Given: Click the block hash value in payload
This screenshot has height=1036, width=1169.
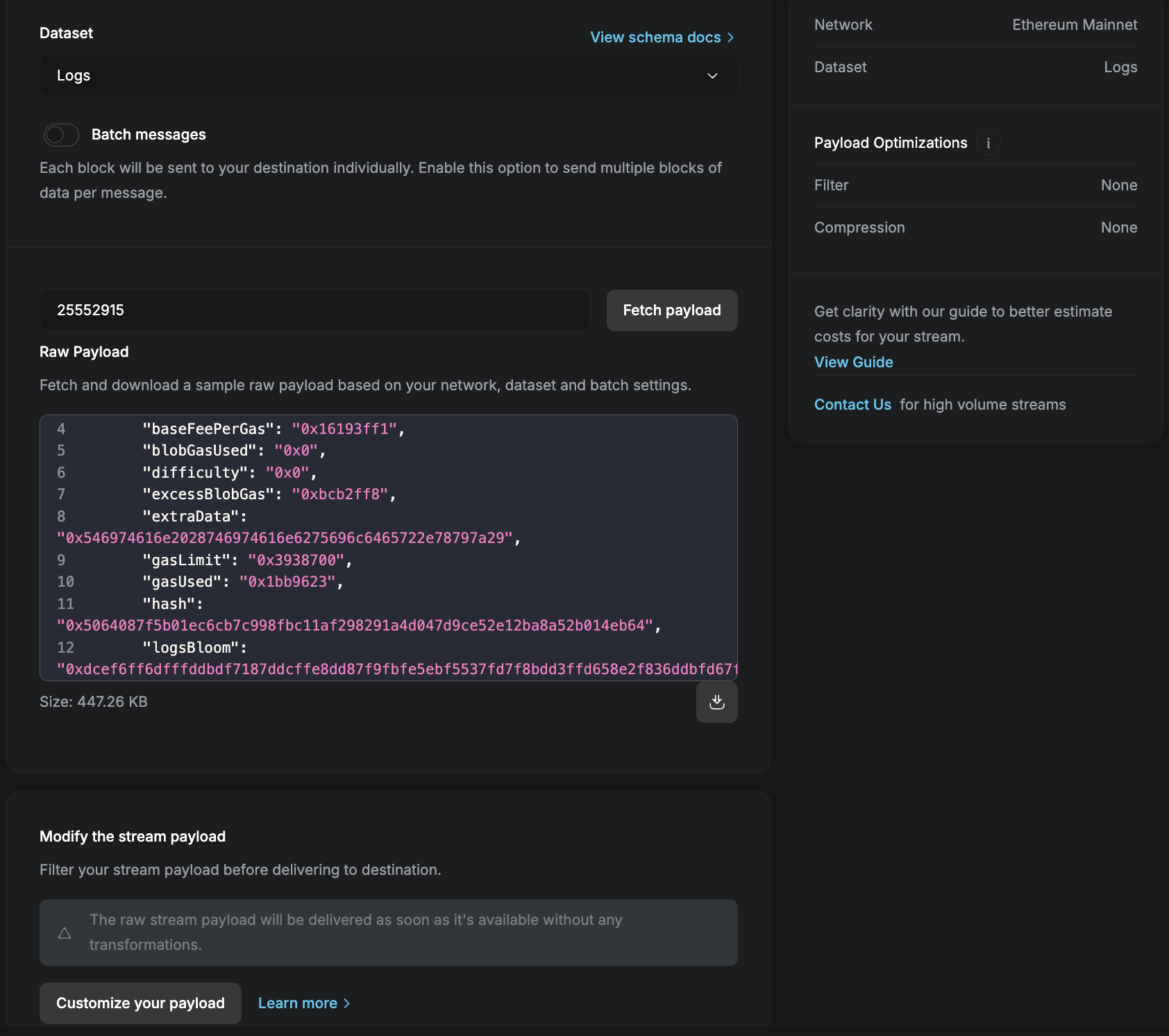Looking at the screenshot, I should [x=355, y=626].
